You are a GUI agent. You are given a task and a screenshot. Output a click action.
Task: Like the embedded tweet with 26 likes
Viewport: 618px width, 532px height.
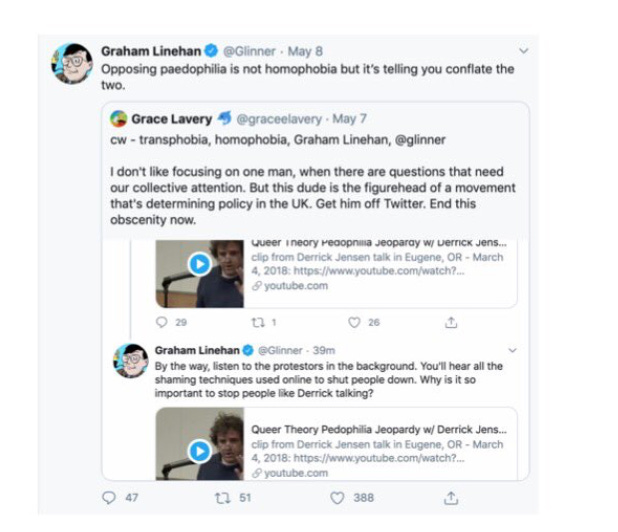pyautogui.click(x=354, y=322)
